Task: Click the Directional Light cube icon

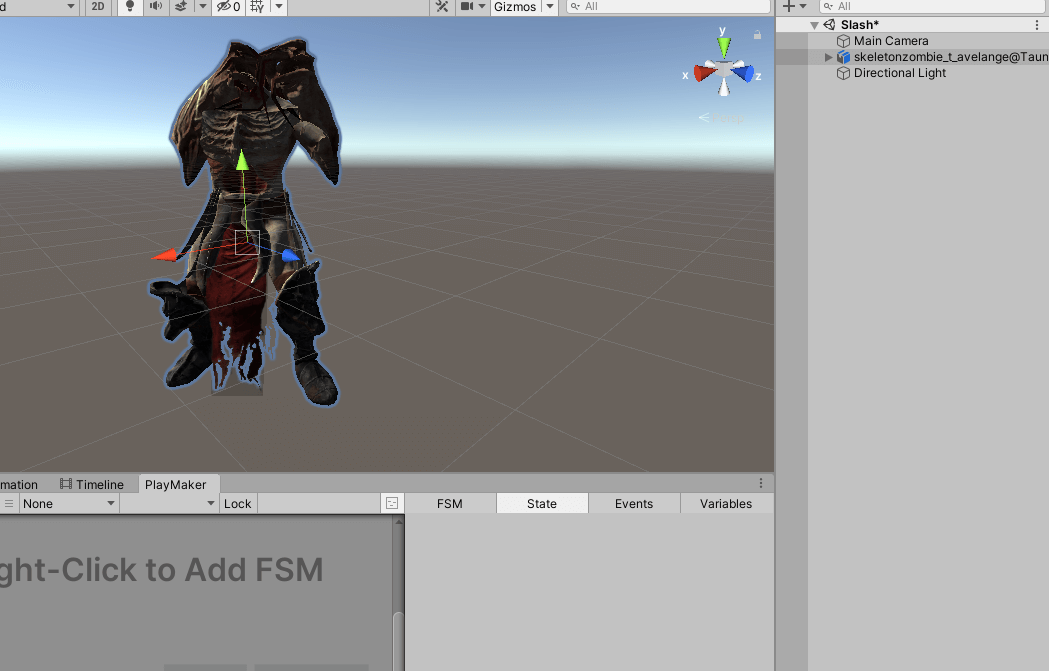Action: (x=844, y=74)
